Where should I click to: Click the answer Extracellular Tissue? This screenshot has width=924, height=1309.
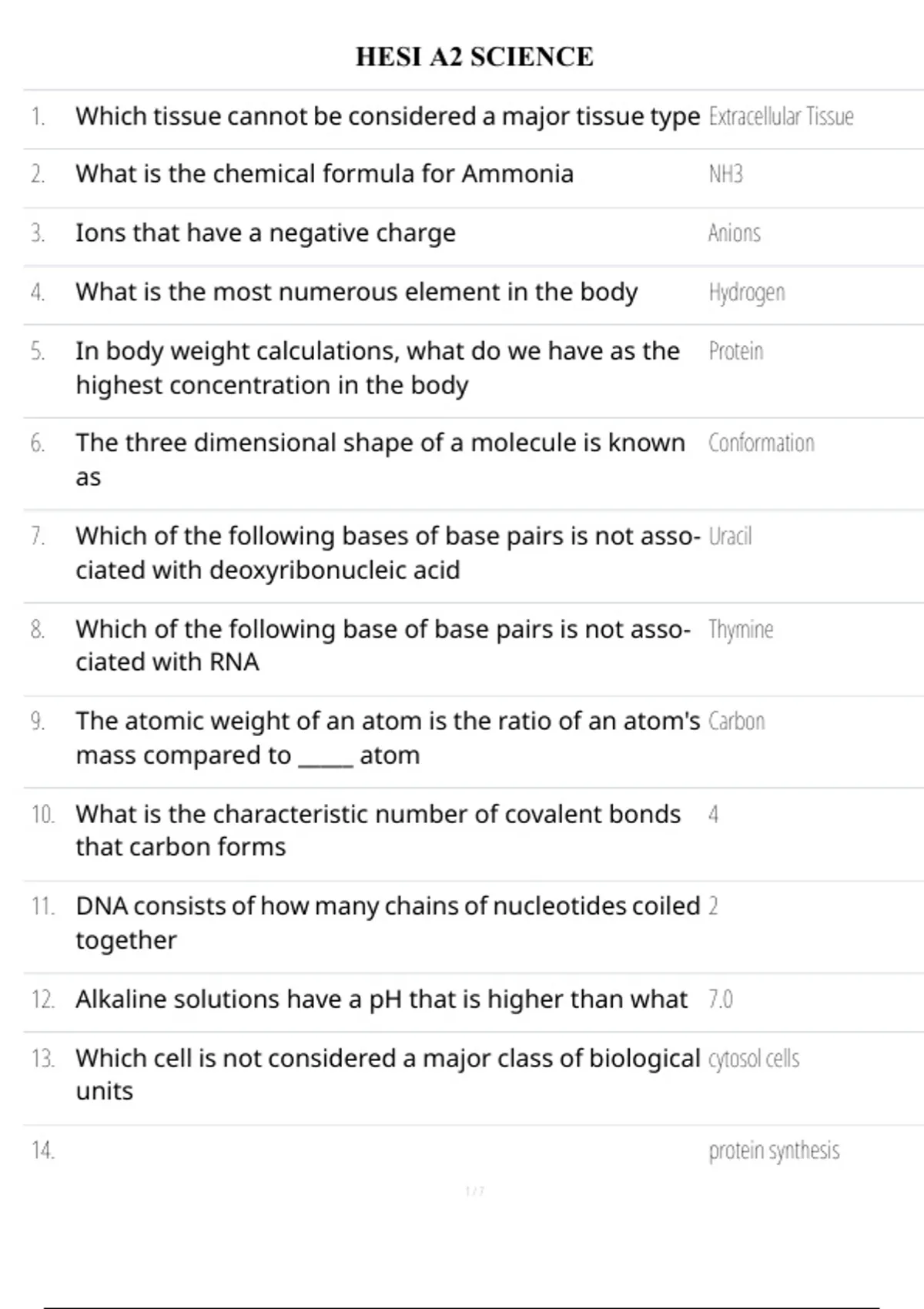[781, 116]
